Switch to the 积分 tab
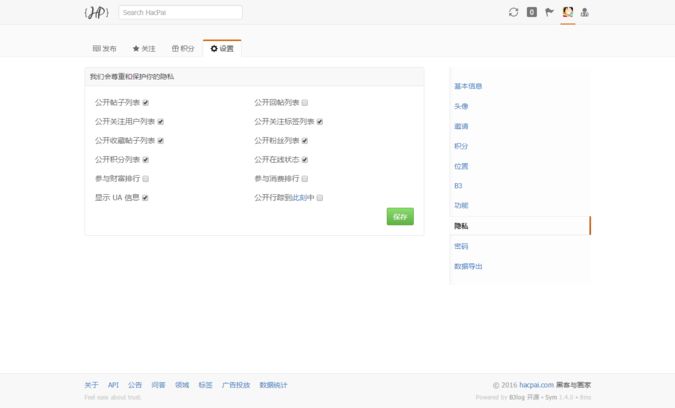This screenshot has width=675, height=408. [x=183, y=48]
